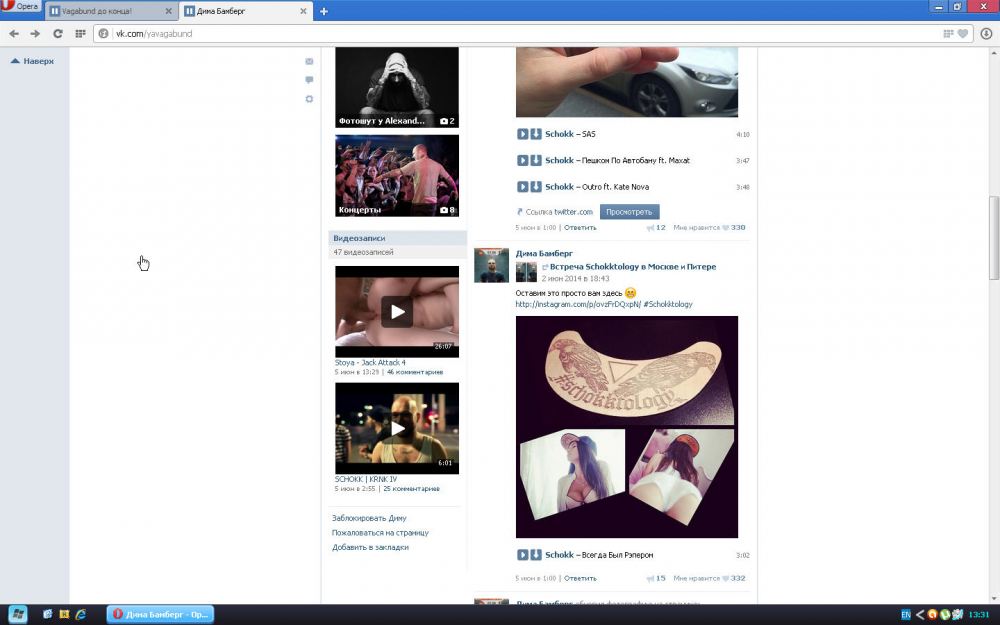Screen dimensions: 1000x625
Task: Play the track 'Schokk – Всегда Был Рэпером'
Action: click(522, 555)
